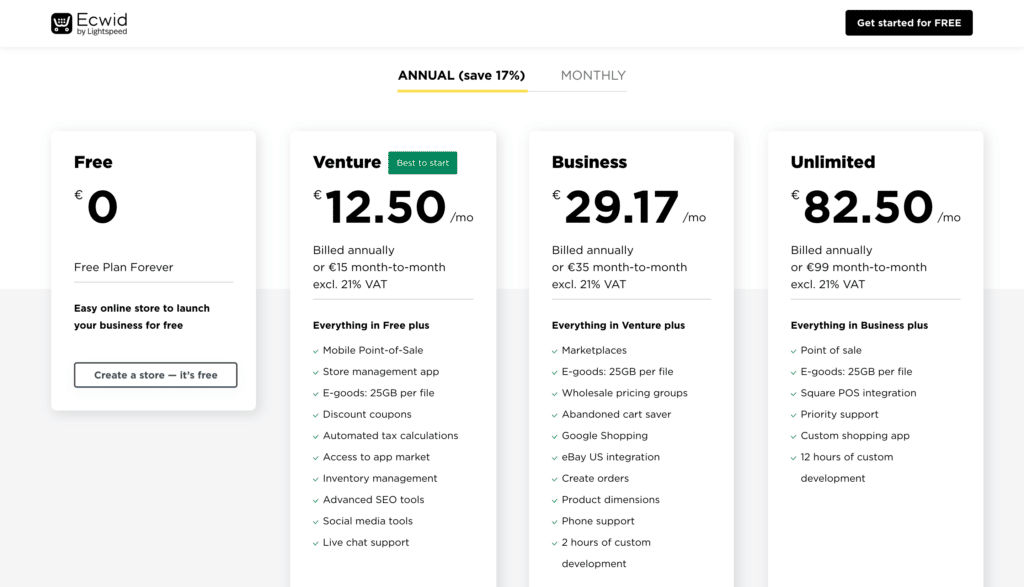
Task: Click the checkmark beside Square POS integration
Action: coord(793,394)
